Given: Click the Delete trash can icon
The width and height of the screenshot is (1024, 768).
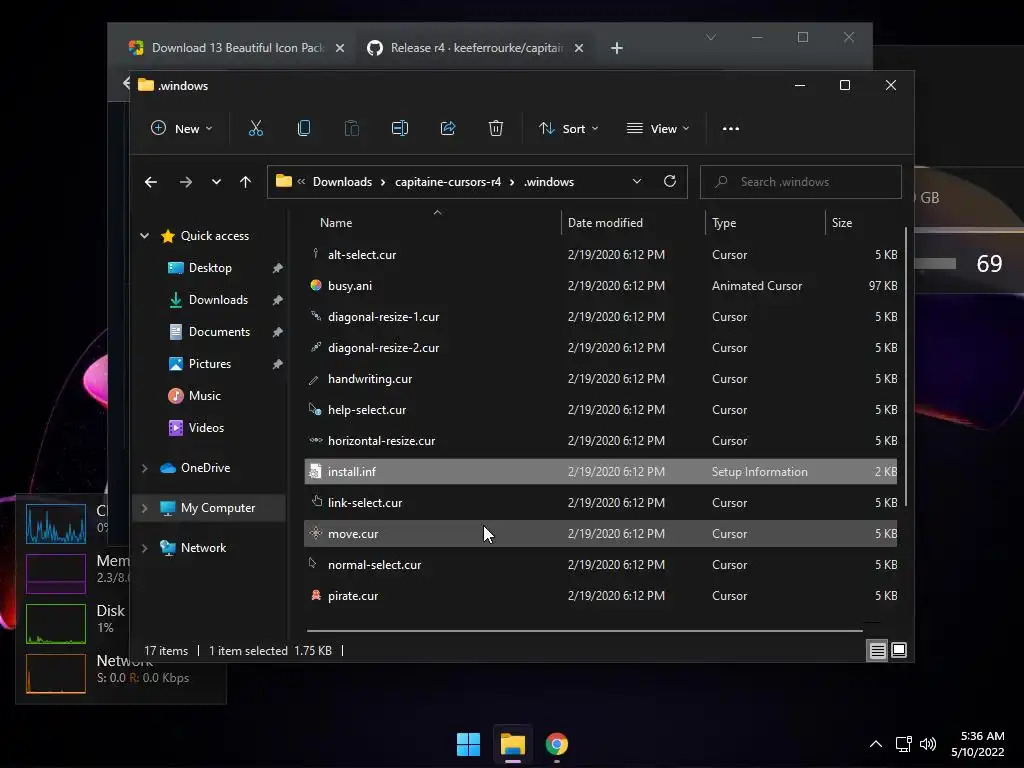Looking at the screenshot, I should (496, 129).
